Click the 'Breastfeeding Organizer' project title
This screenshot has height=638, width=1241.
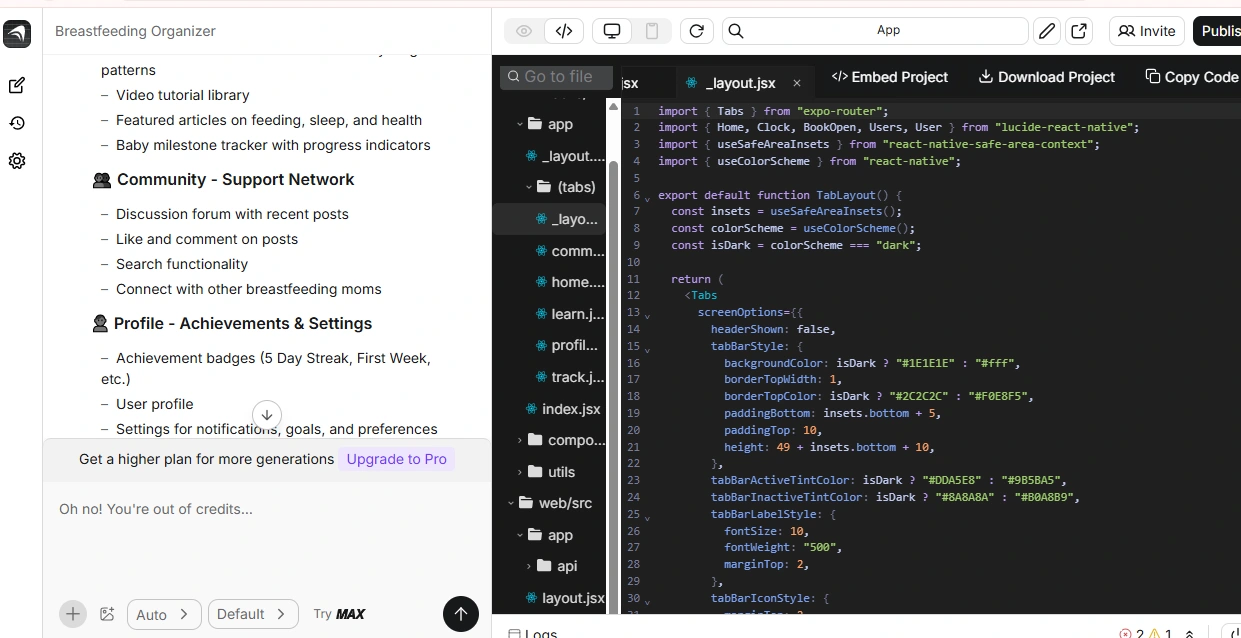(135, 31)
